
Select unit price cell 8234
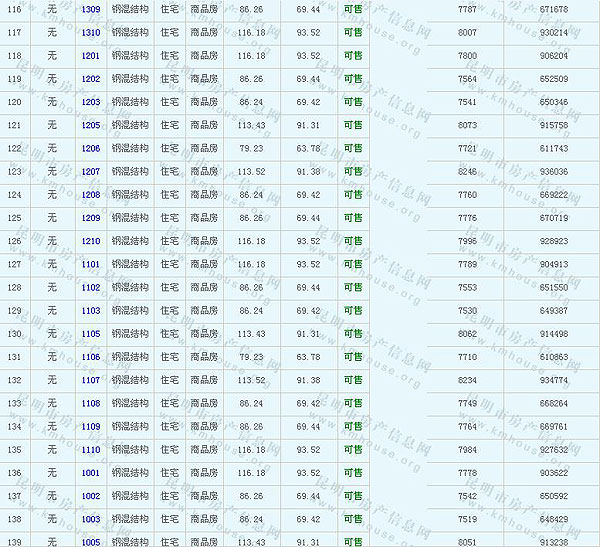click(x=467, y=380)
